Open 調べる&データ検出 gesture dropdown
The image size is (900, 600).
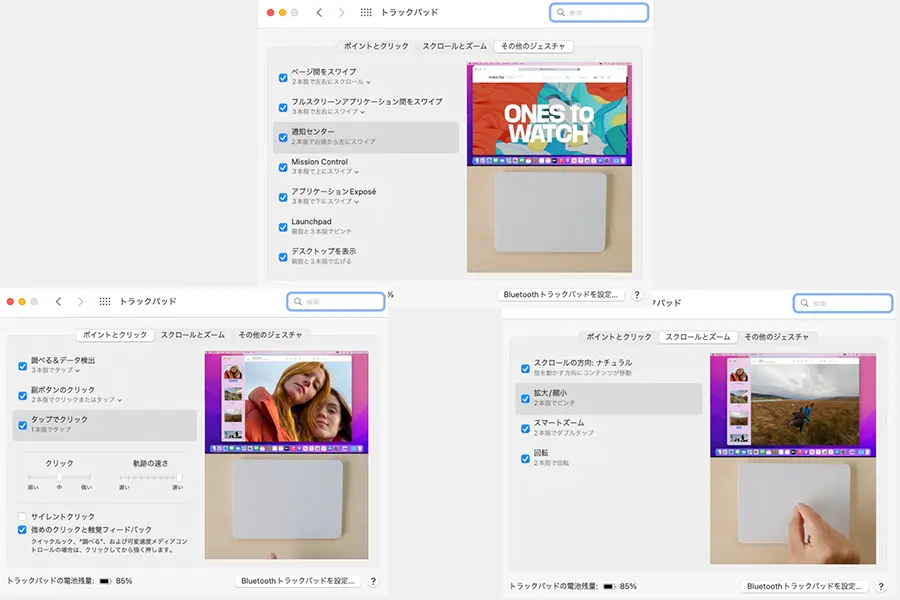coord(55,370)
